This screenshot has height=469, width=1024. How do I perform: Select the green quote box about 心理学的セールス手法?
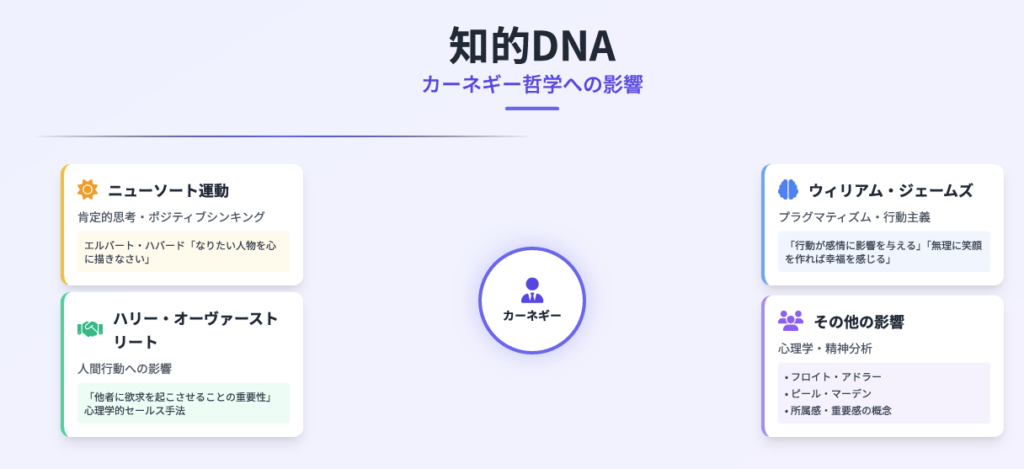click(x=184, y=403)
